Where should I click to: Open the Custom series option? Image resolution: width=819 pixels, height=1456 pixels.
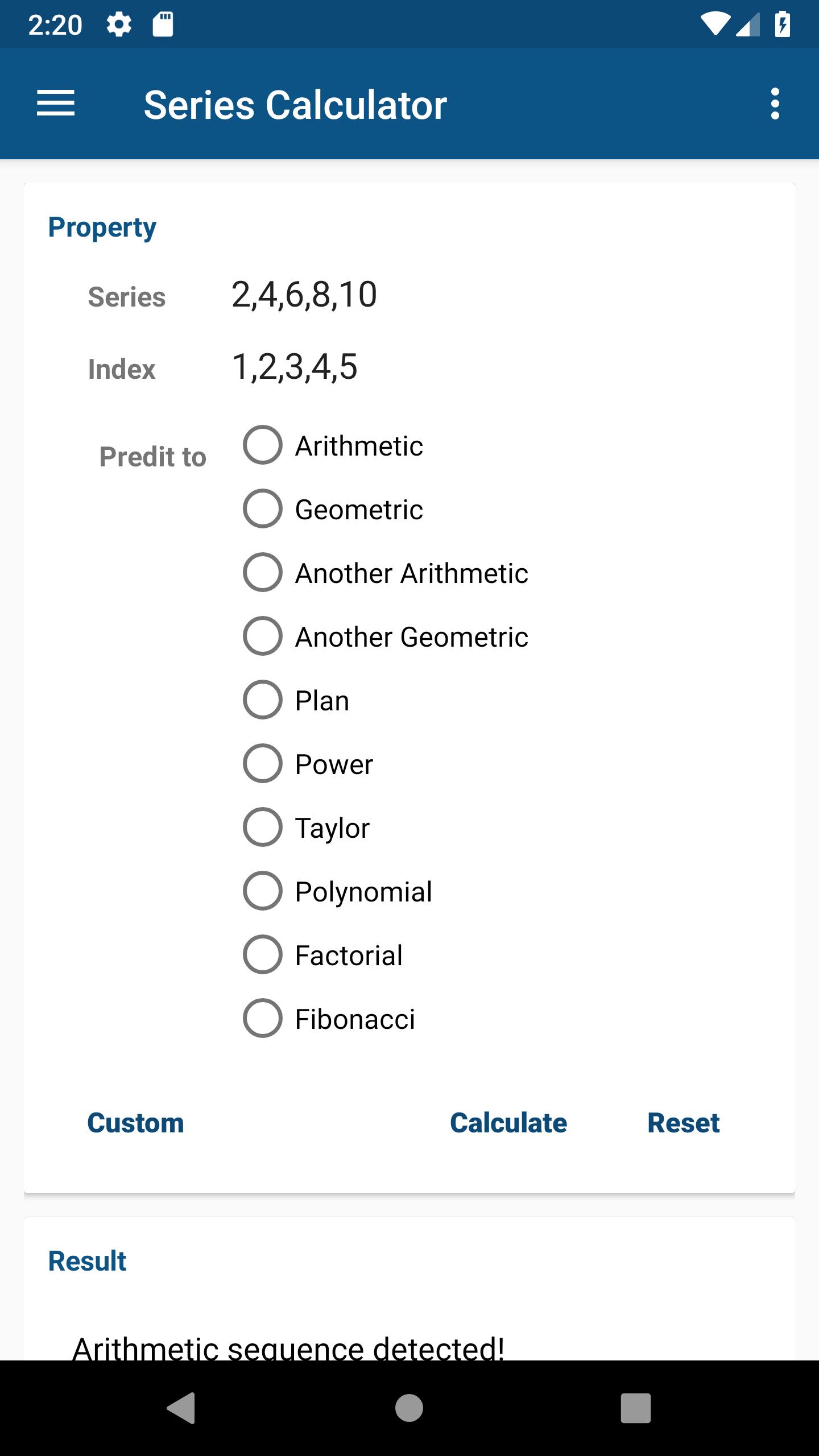click(135, 1123)
